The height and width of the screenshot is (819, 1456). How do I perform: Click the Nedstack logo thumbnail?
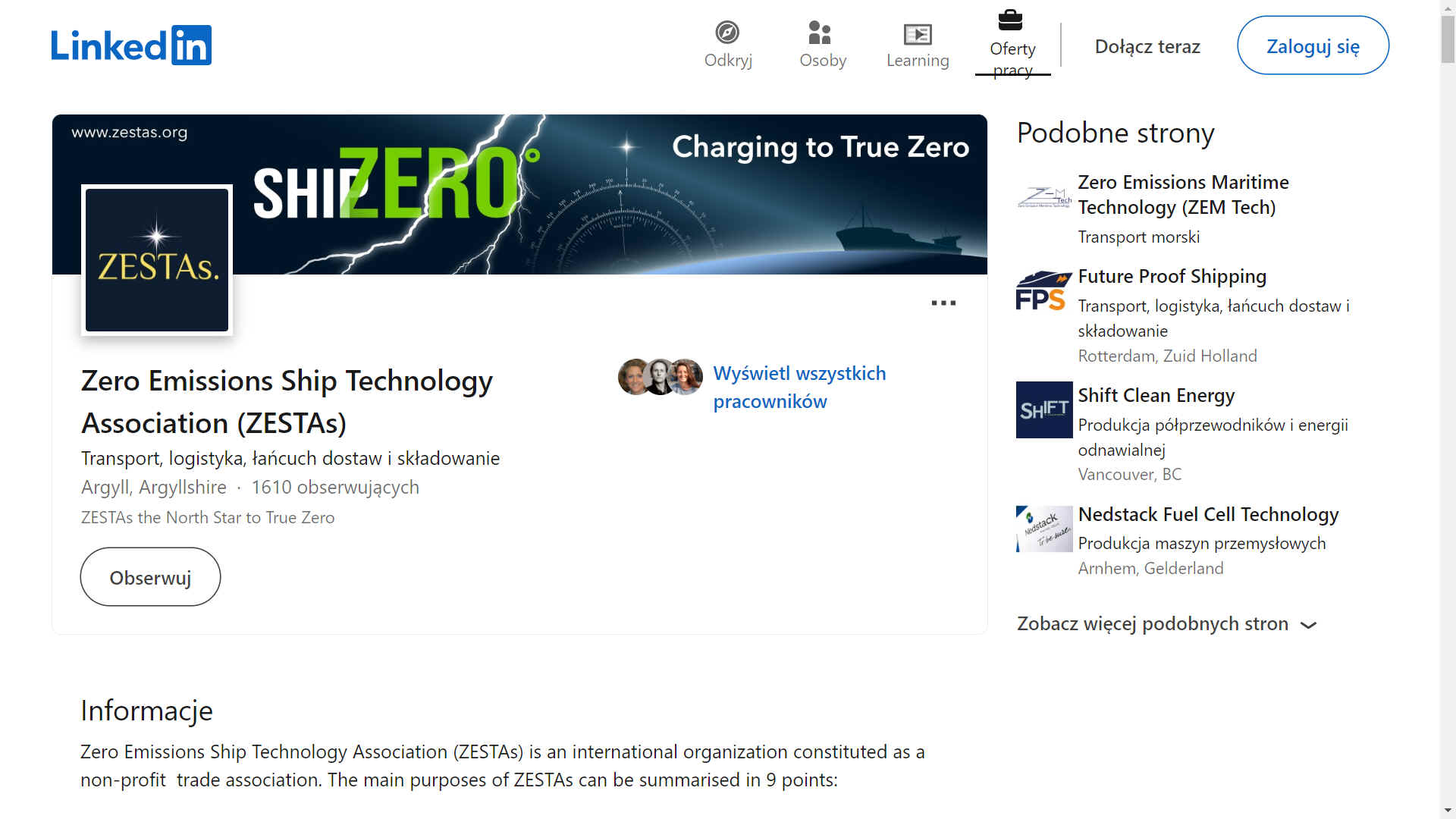click(x=1044, y=529)
